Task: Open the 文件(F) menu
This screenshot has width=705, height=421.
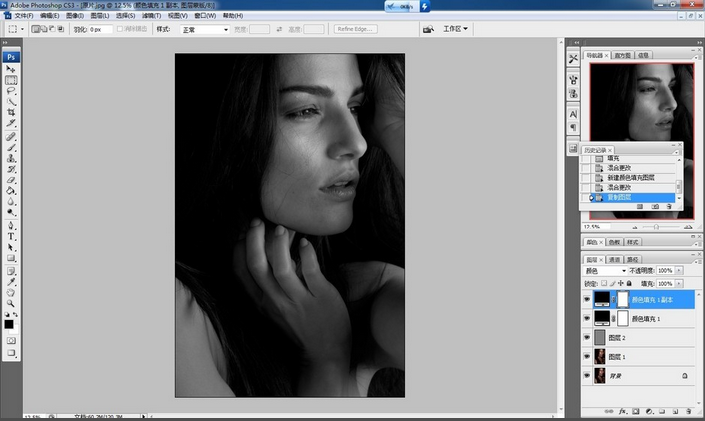Action: pyautogui.click(x=24, y=16)
